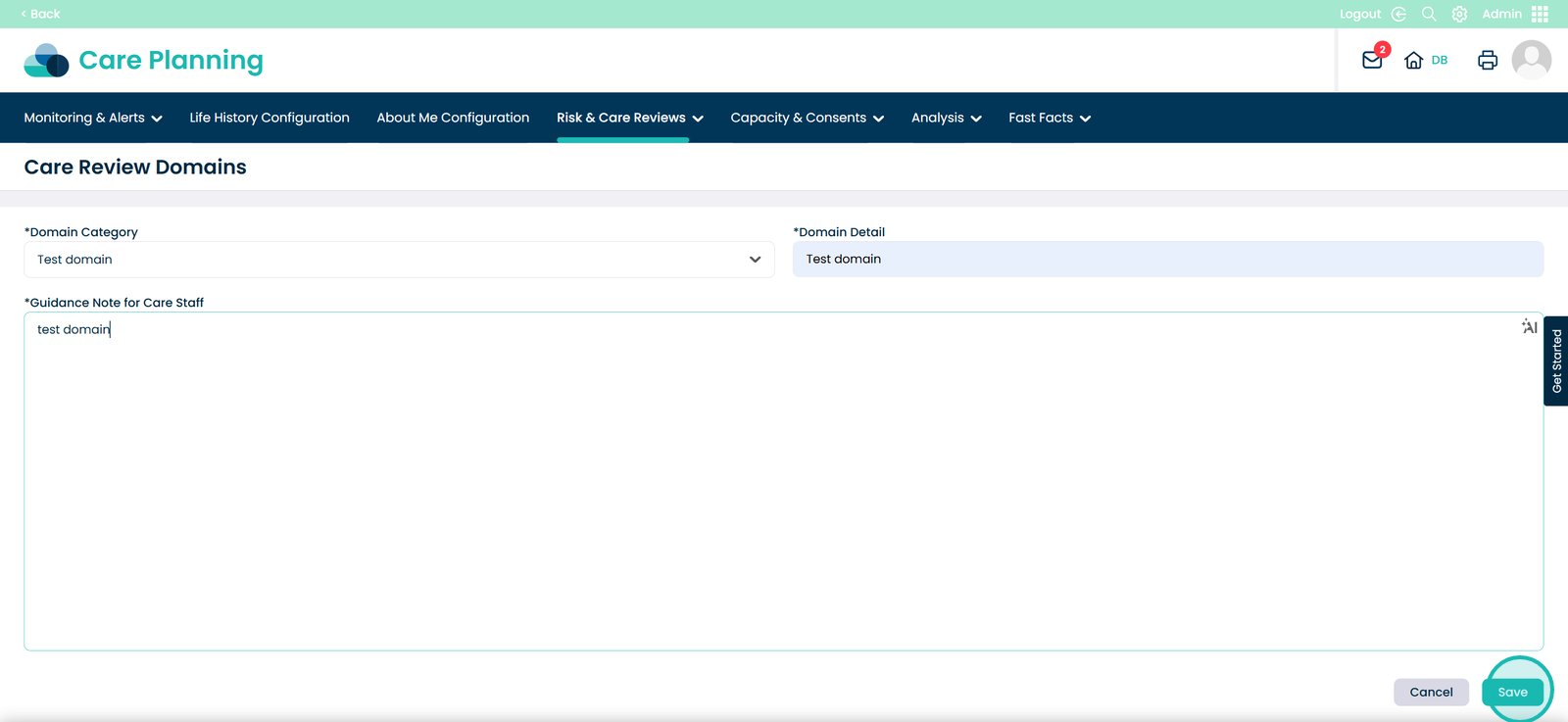The width and height of the screenshot is (1568, 722).
Task: Click the Back link
Action: [40, 14]
